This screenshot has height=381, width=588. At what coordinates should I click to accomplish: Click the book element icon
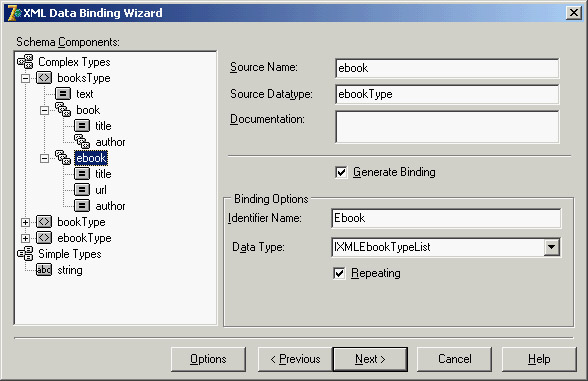click(x=63, y=110)
